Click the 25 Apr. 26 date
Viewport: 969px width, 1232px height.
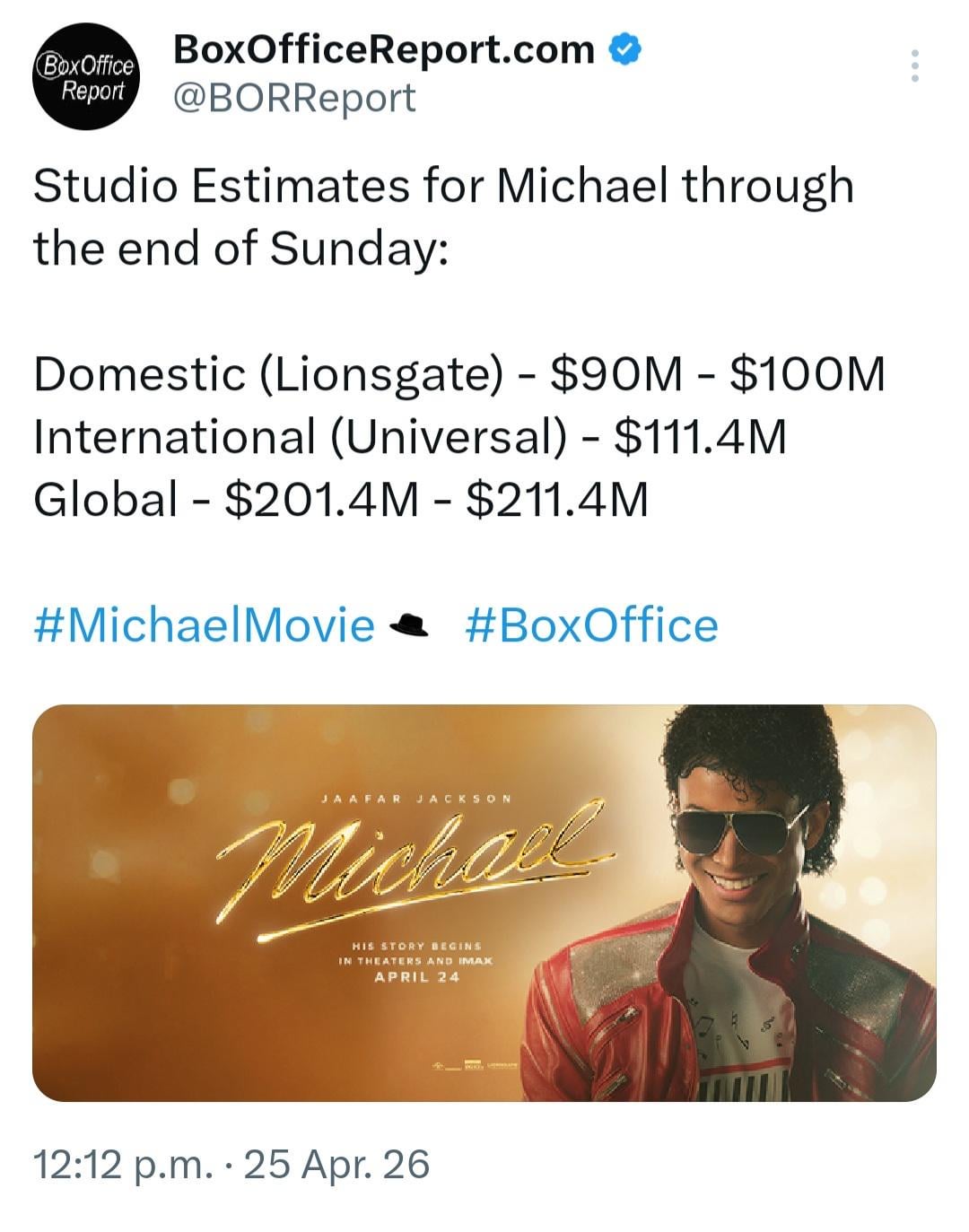pos(337,1165)
